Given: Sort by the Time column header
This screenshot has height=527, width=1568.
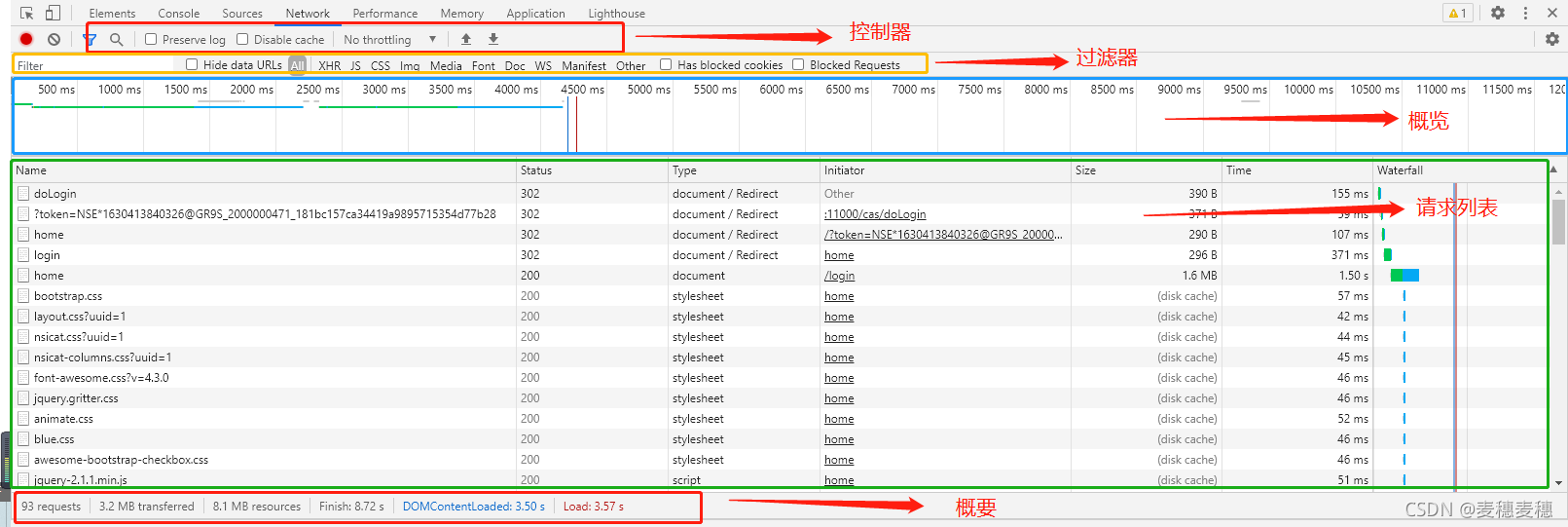Looking at the screenshot, I should click(1297, 170).
